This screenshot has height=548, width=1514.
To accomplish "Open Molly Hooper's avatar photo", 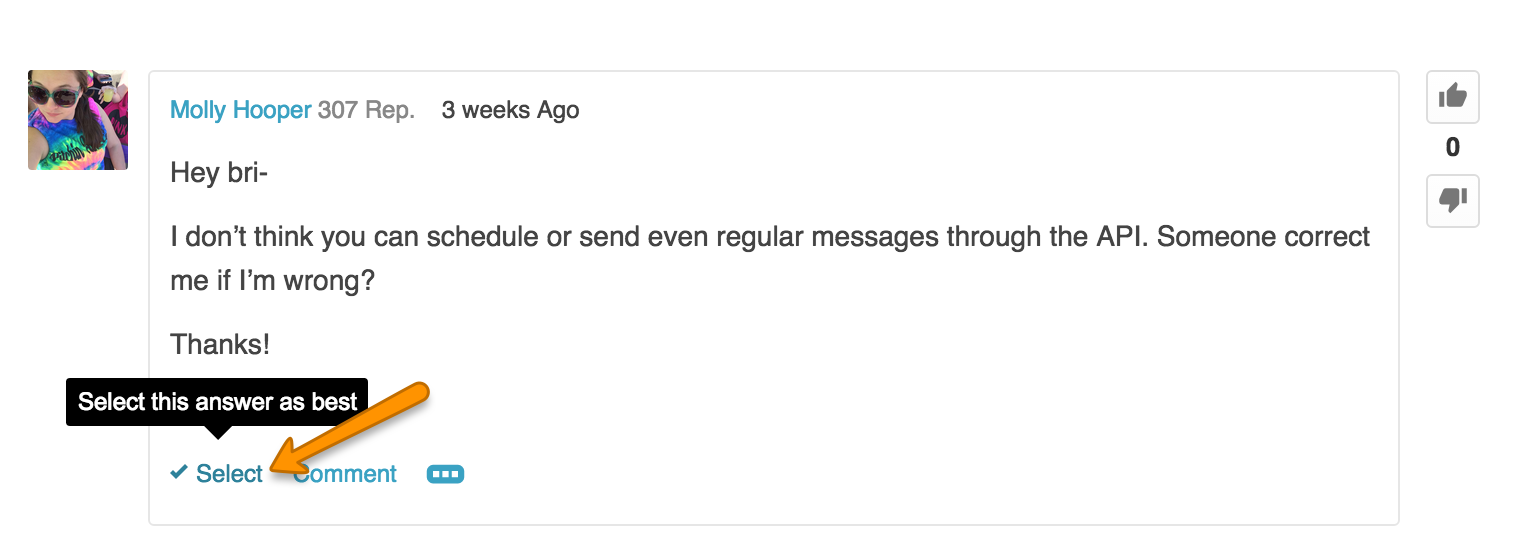I will tap(78, 120).
